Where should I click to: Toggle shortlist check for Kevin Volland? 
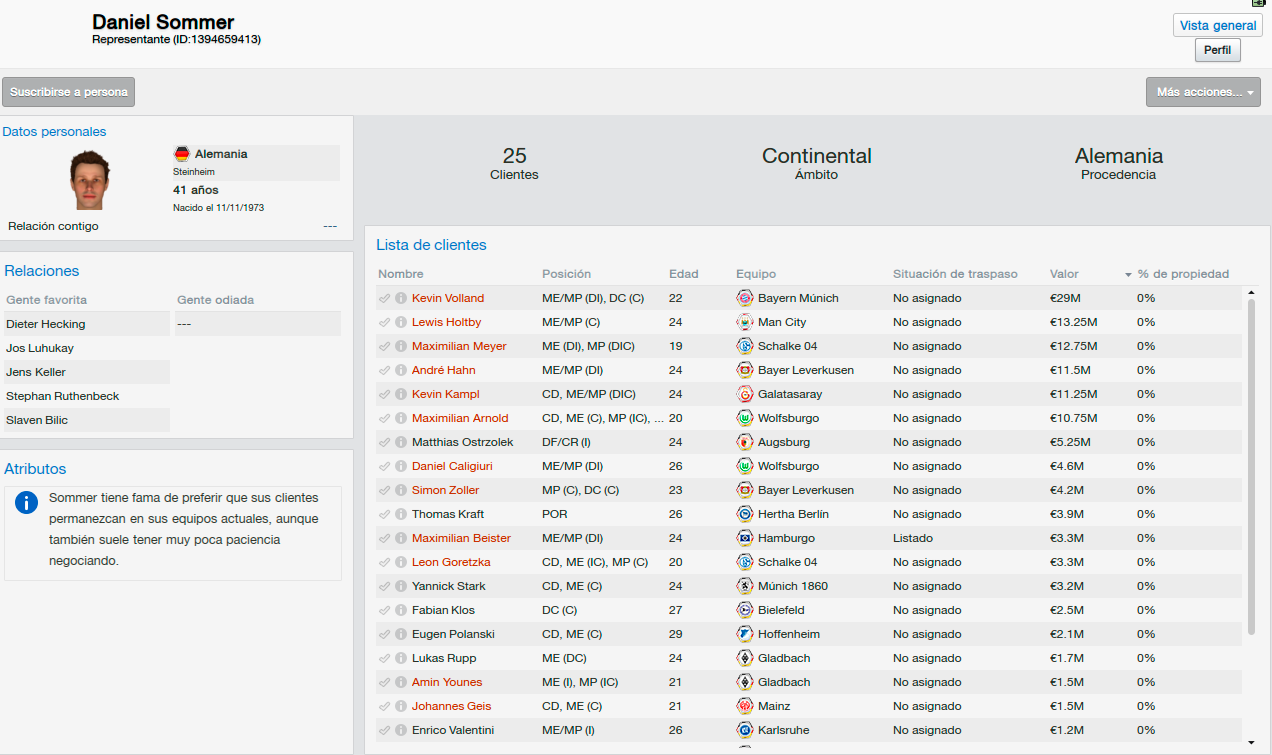(385, 298)
